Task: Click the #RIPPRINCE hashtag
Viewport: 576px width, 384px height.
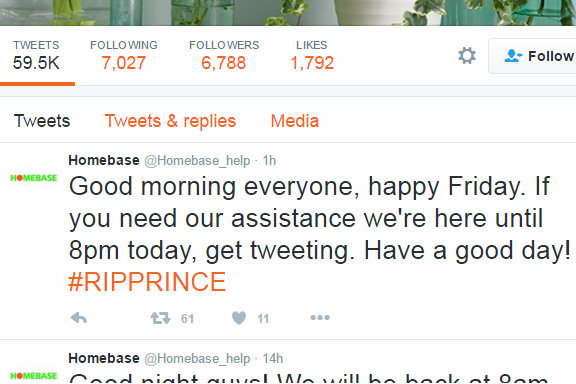Action: click(147, 282)
